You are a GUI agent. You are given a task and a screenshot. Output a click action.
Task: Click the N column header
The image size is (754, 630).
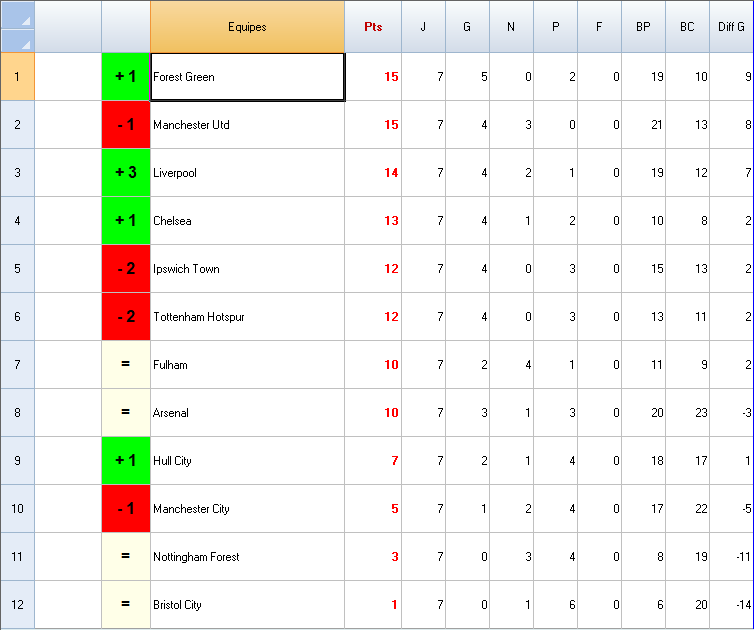(x=511, y=27)
